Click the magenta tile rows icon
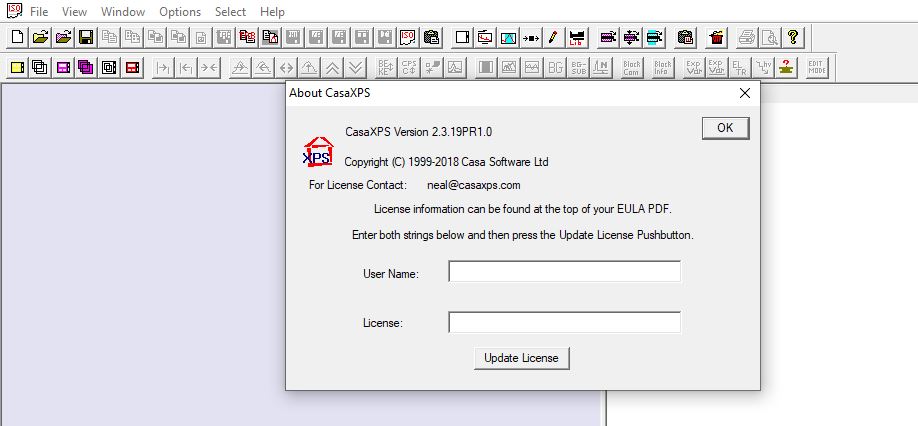The width and height of the screenshot is (918, 426). 63,67
